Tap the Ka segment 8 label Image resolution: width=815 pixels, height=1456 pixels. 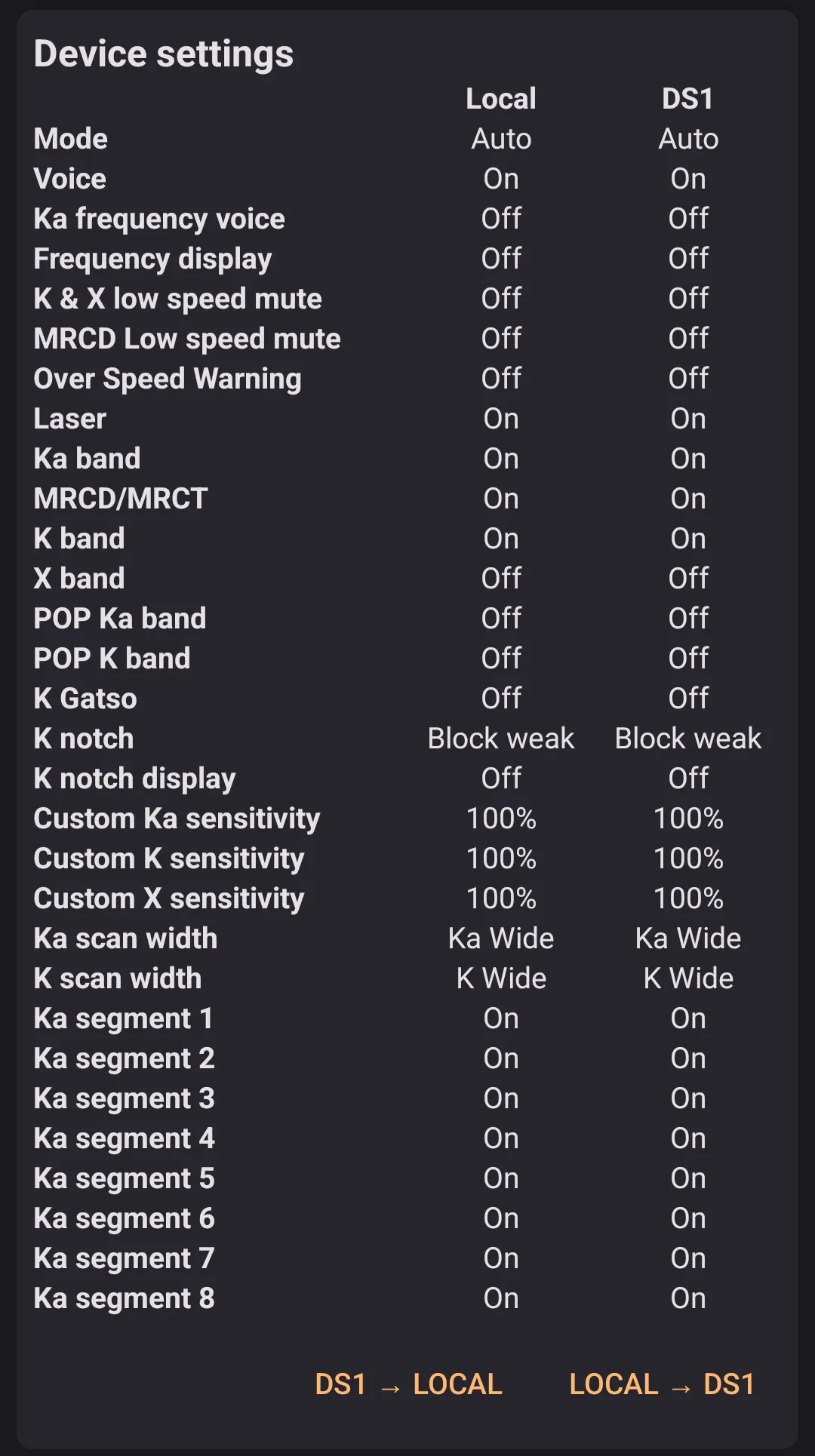124,1298
